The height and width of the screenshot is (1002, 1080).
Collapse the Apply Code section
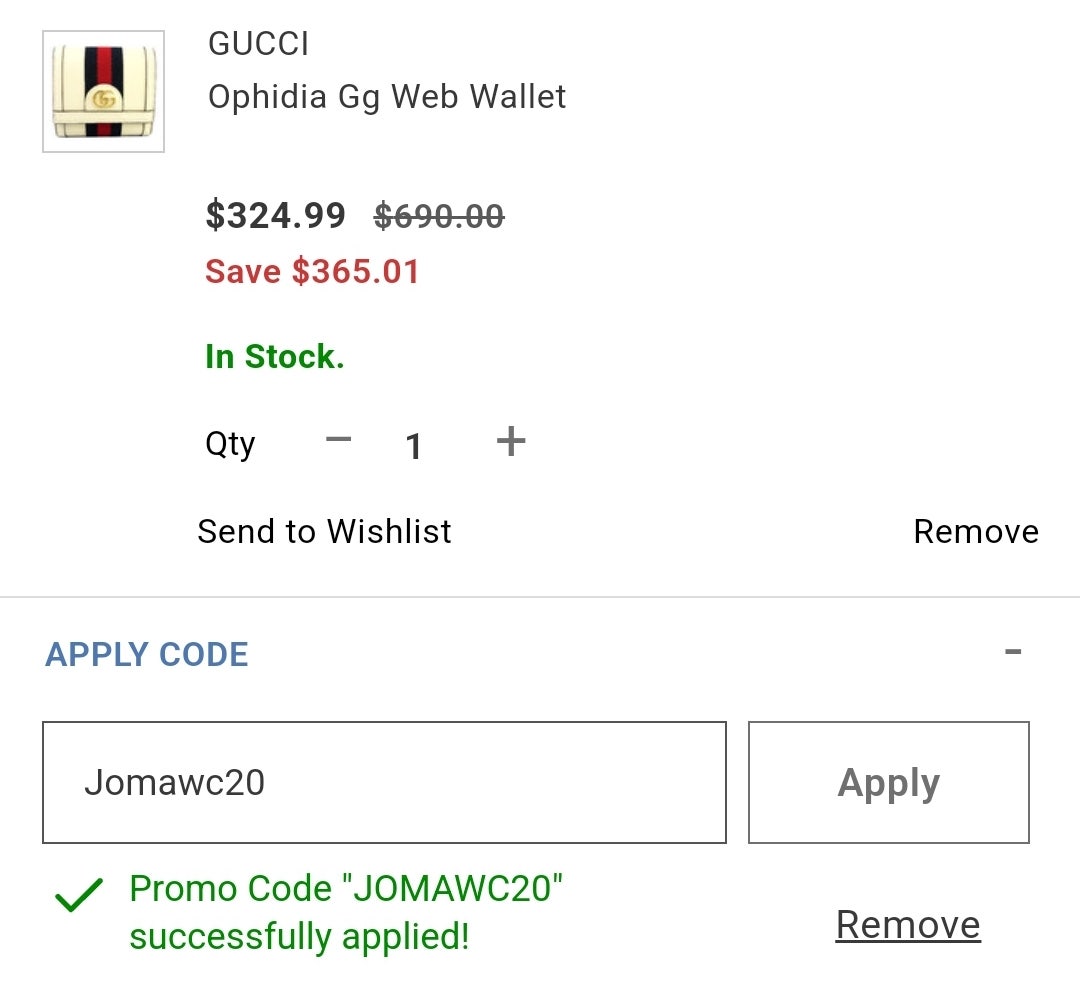click(x=1012, y=651)
